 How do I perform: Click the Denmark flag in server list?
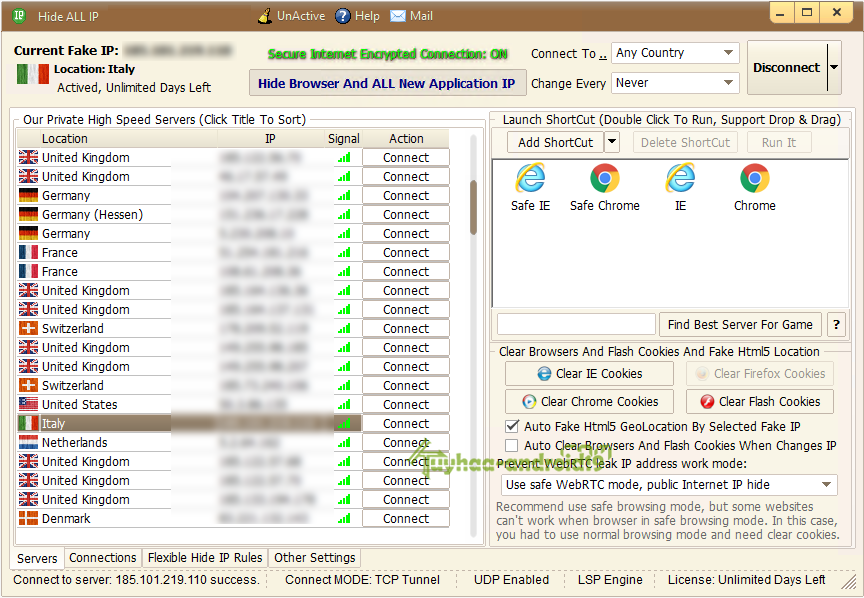28,518
